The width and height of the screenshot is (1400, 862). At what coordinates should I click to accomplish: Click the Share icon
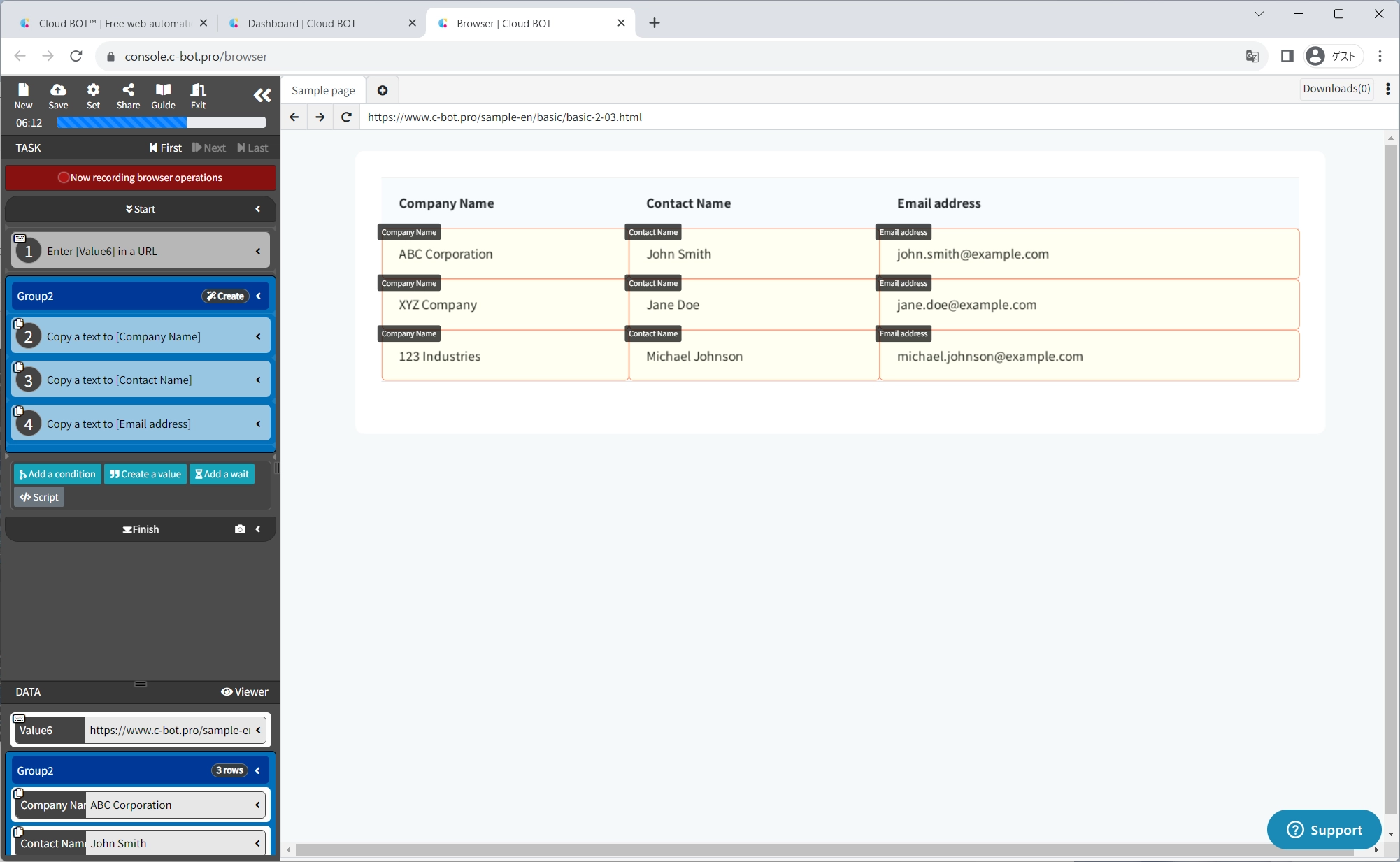pos(128,95)
